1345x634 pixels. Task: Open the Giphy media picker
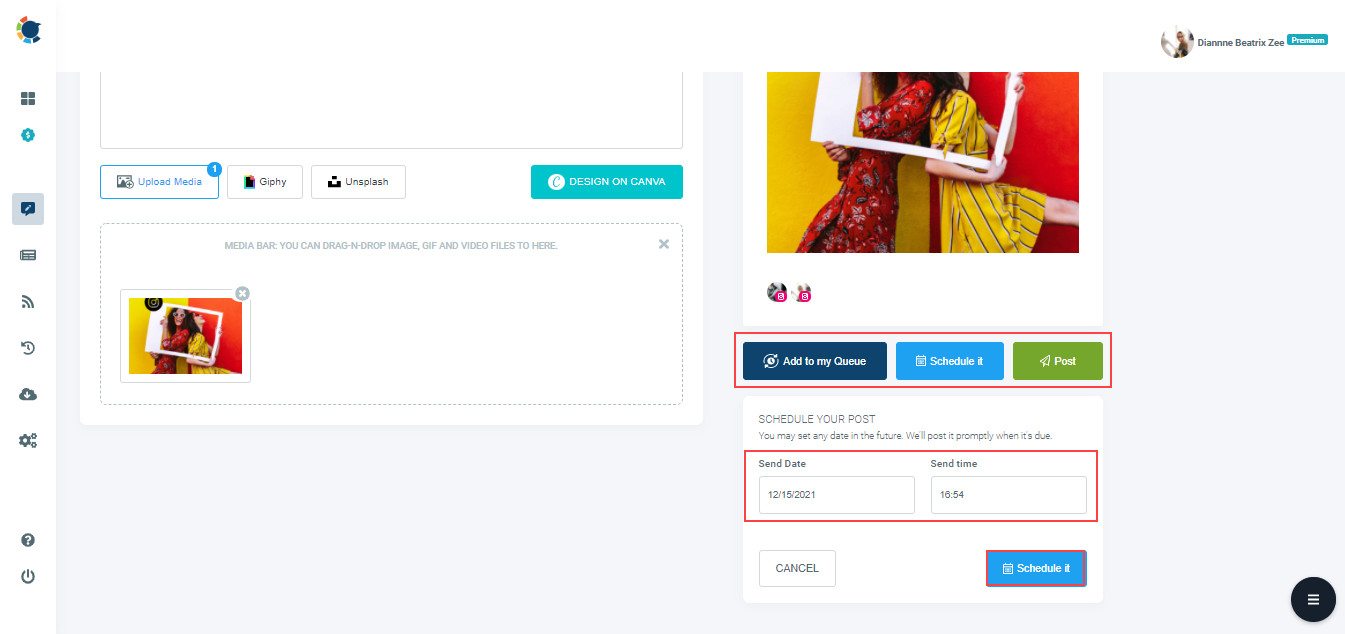[x=265, y=182]
